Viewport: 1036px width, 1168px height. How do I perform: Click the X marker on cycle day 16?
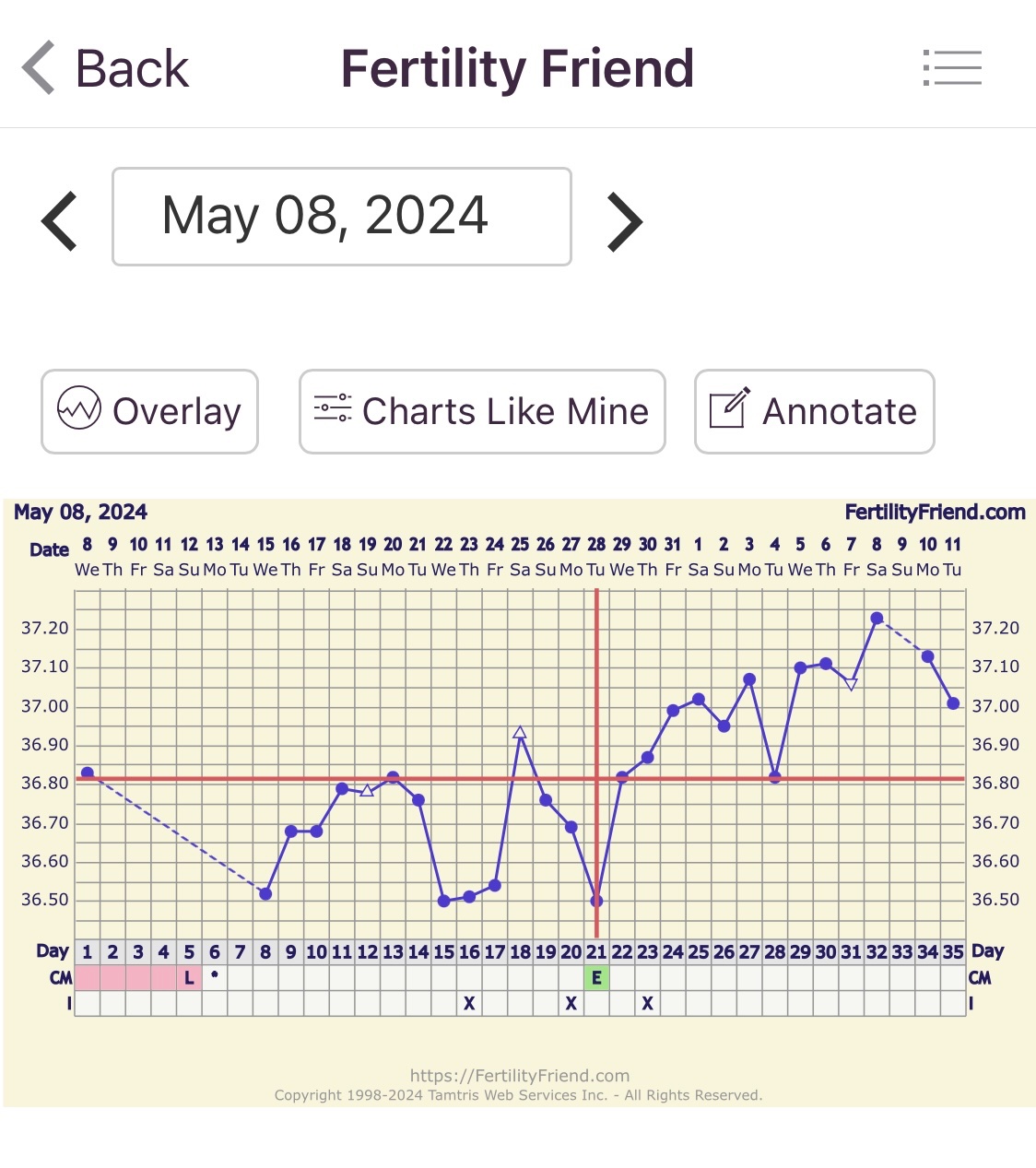tap(469, 1003)
